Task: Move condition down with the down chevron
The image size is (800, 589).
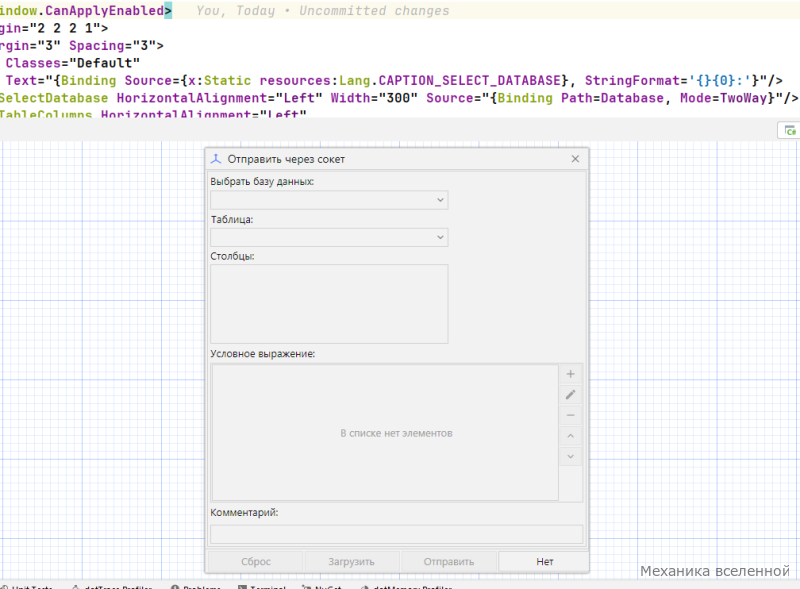Action: click(570, 456)
